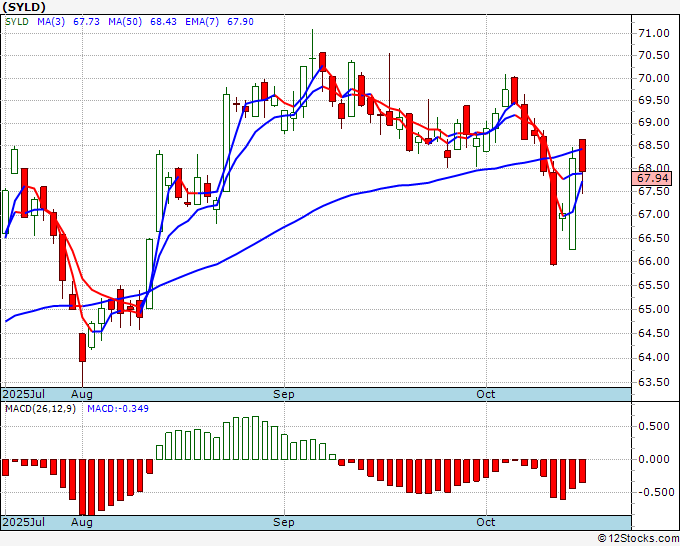Click 2025Jul on price chart time axis
The width and height of the screenshot is (680, 546).
click(x=24, y=394)
